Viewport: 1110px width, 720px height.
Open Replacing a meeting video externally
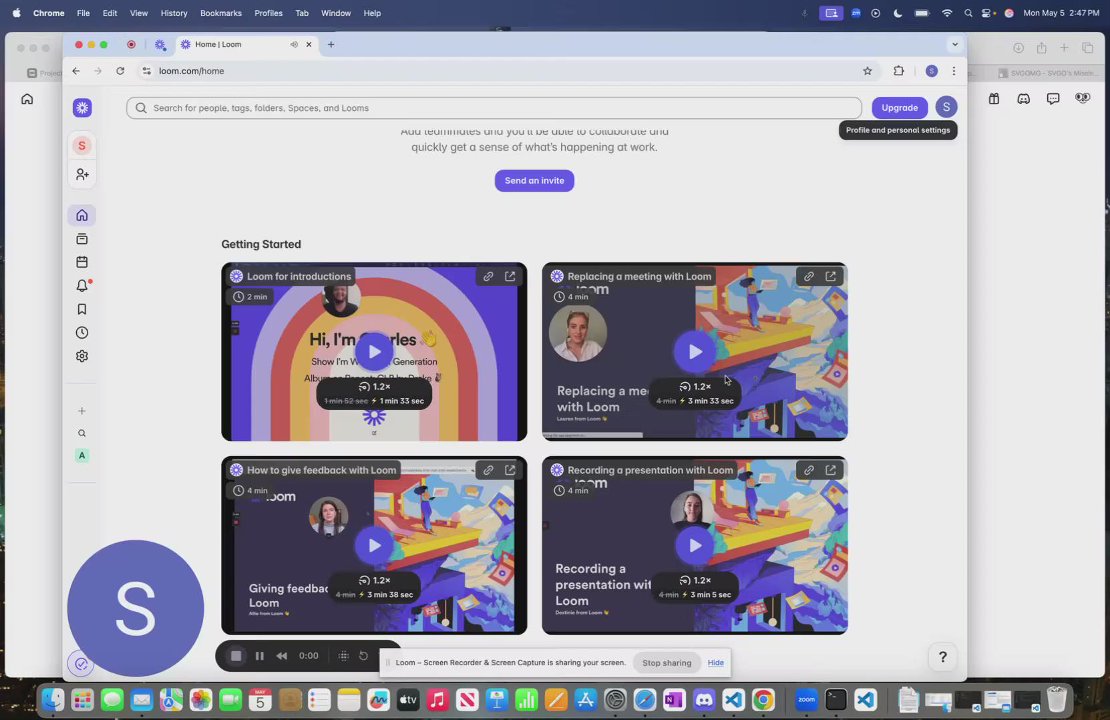[x=831, y=276]
